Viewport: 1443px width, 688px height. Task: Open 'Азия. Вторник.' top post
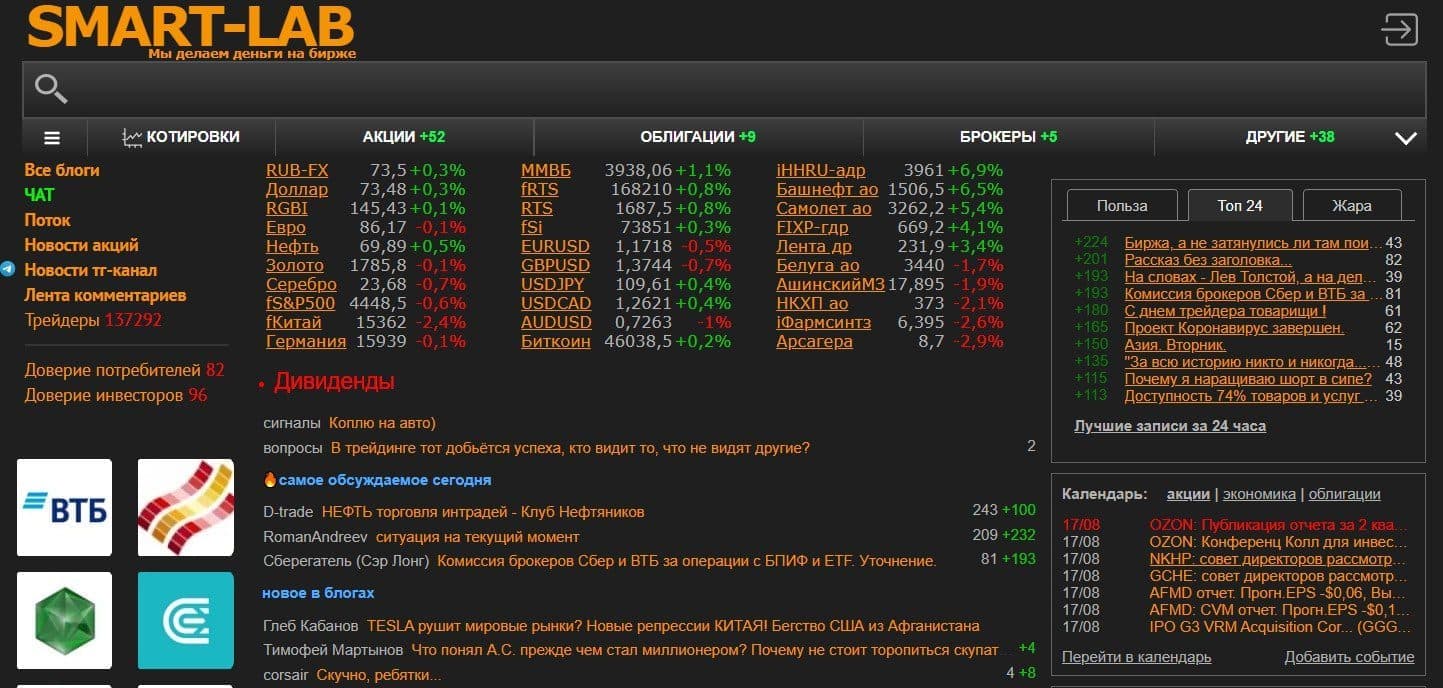coord(1175,344)
